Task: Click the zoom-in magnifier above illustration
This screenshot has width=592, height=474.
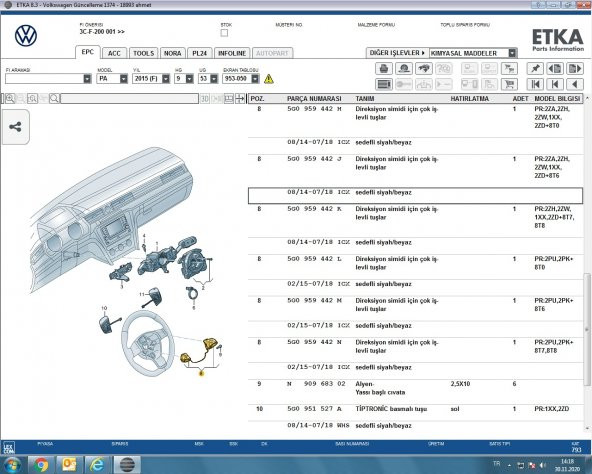Action: (10, 99)
